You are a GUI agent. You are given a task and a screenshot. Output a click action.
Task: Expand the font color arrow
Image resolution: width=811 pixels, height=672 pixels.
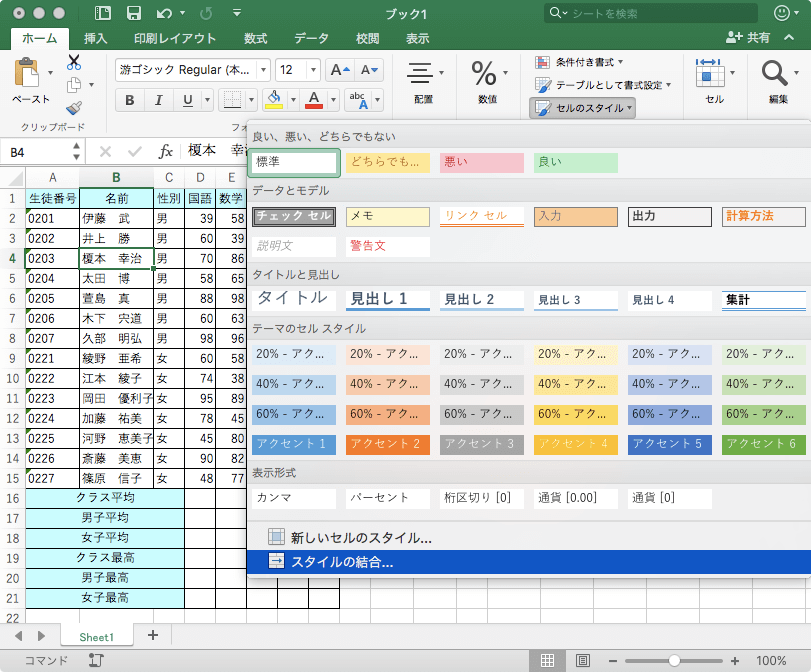(x=333, y=100)
